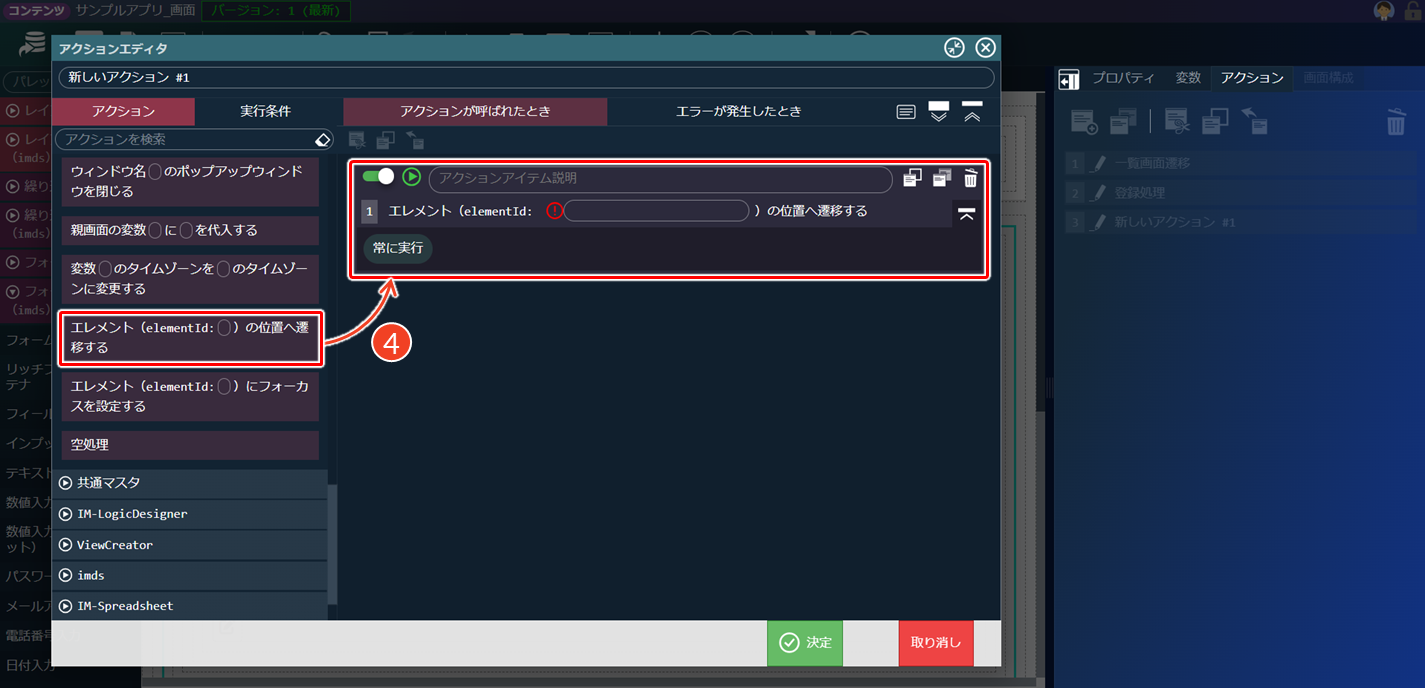
Task: Collapse all action items with up-chevron icon
Action: click(x=972, y=111)
